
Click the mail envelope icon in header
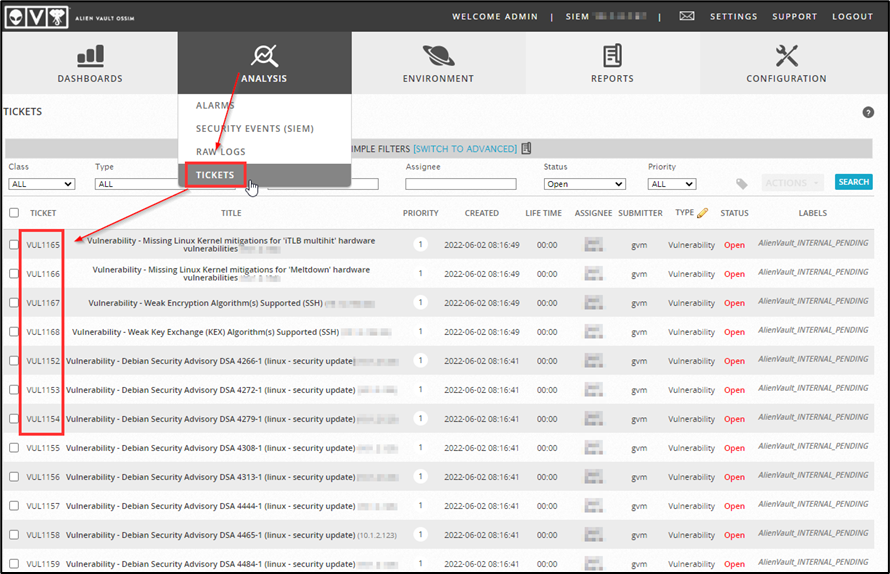687,17
